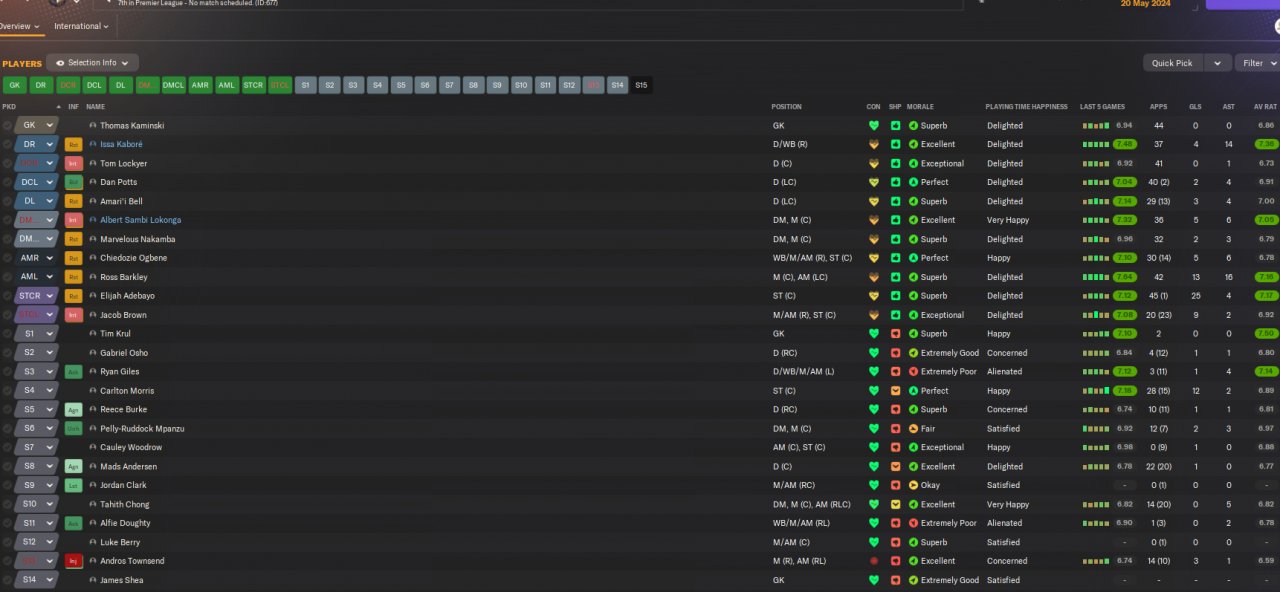Viewport: 1280px width, 592px height.
Task: Sort the table by the NAME column
Action: click(95, 107)
